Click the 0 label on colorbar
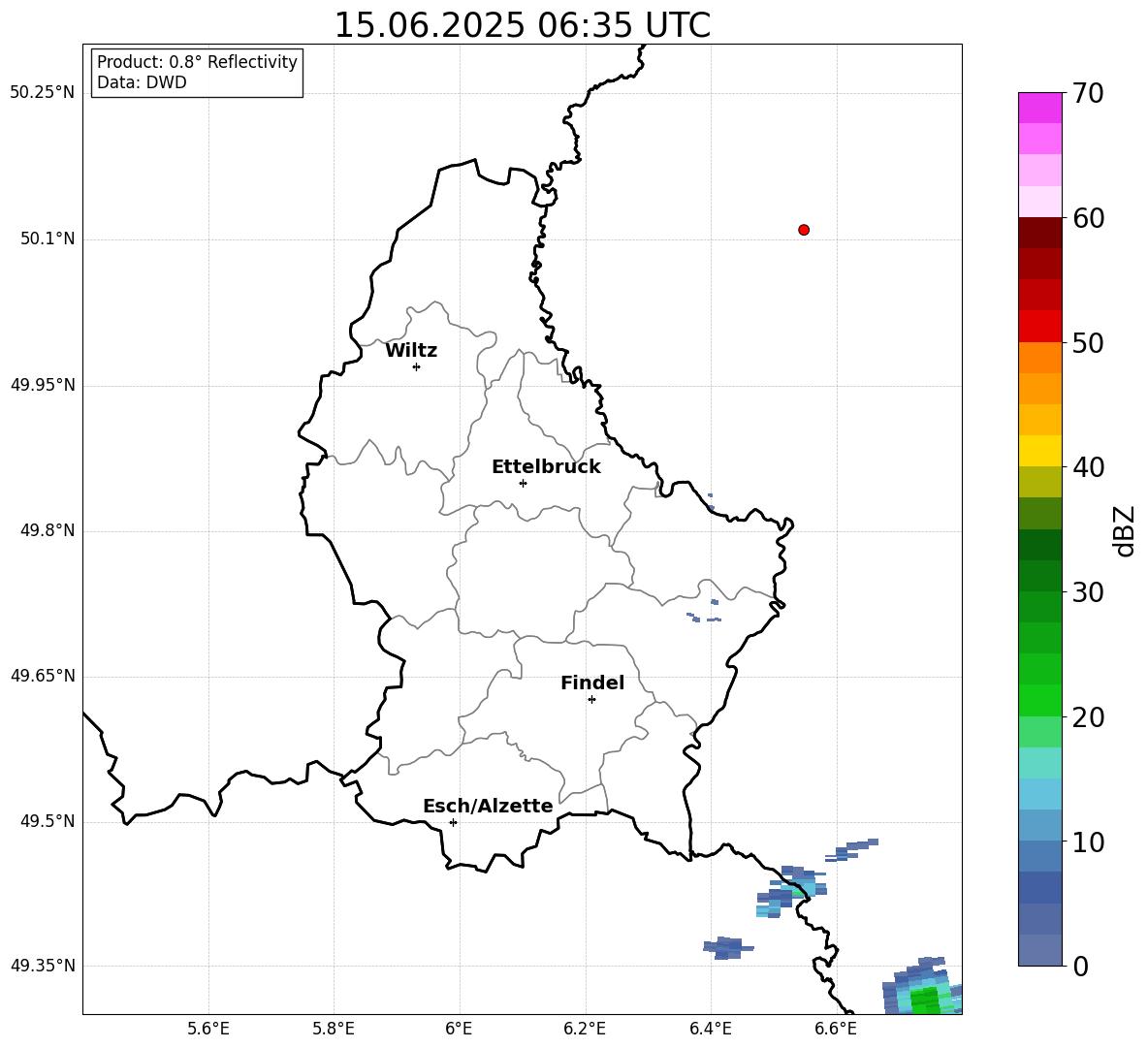Viewport: 1148px width, 1048px height. click(x=1080, y=967)
